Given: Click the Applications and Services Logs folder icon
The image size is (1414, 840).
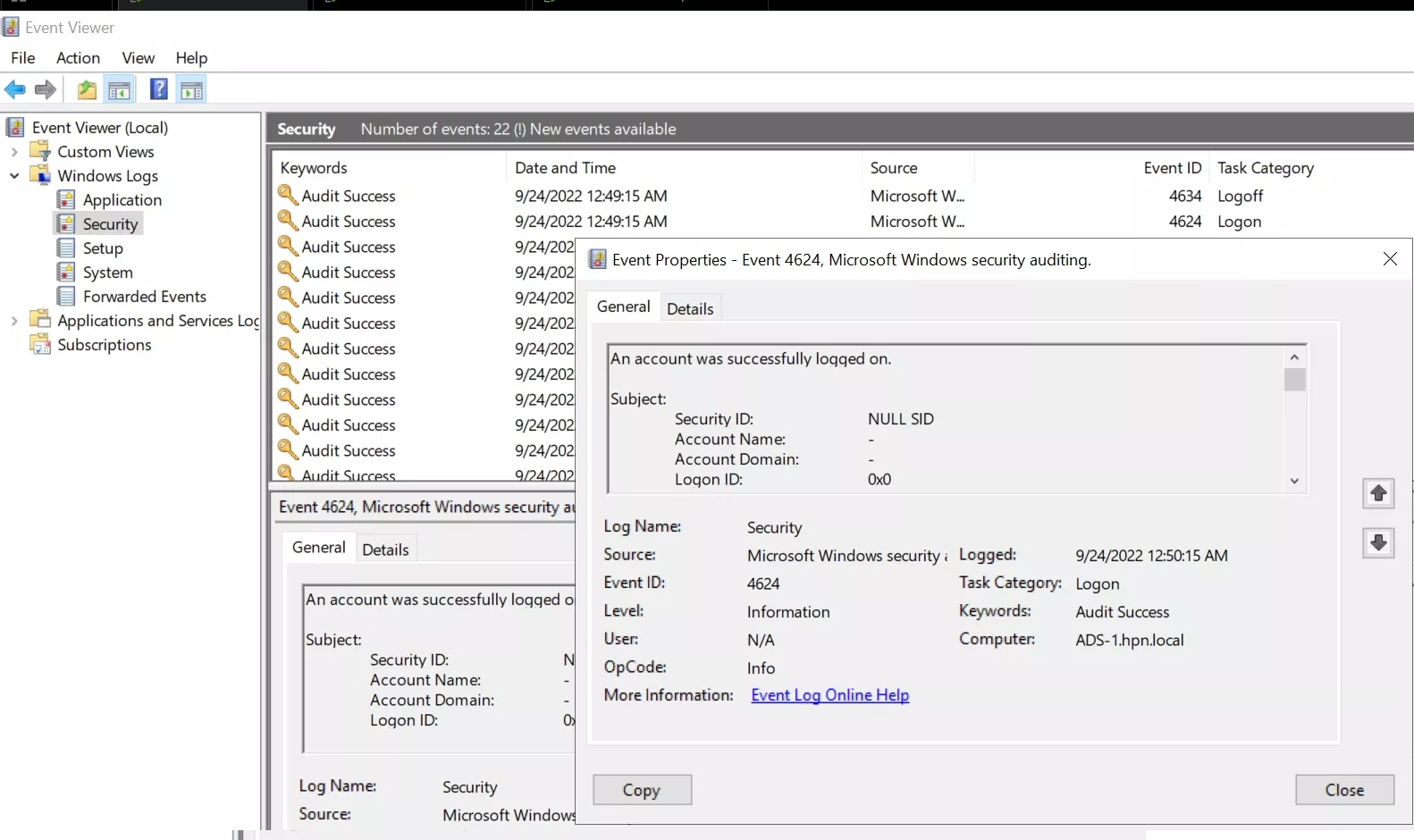Looking at the screenshot, I should click(40, 320).
